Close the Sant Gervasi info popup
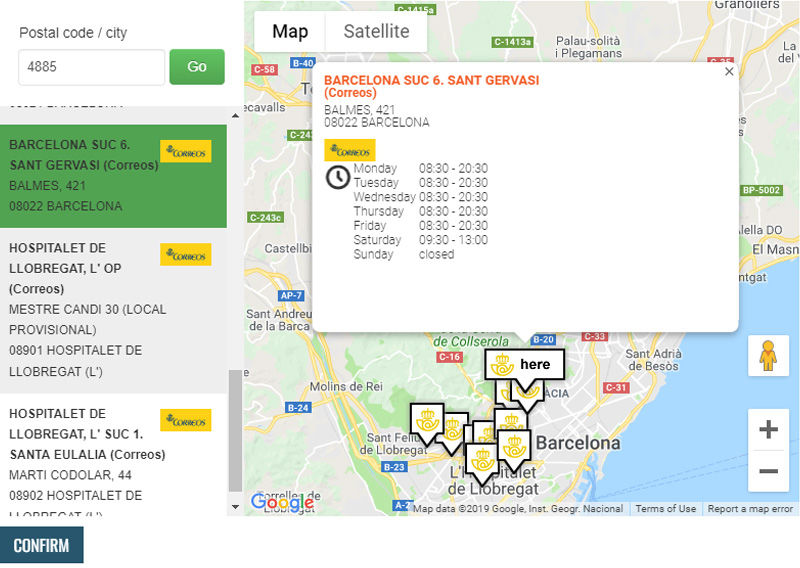800x568 pixels. (729, 72)
